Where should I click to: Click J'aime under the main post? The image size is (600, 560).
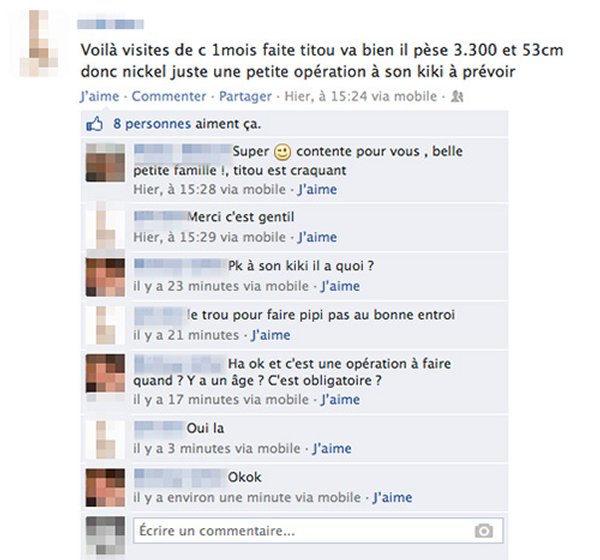tap(99, 96)
